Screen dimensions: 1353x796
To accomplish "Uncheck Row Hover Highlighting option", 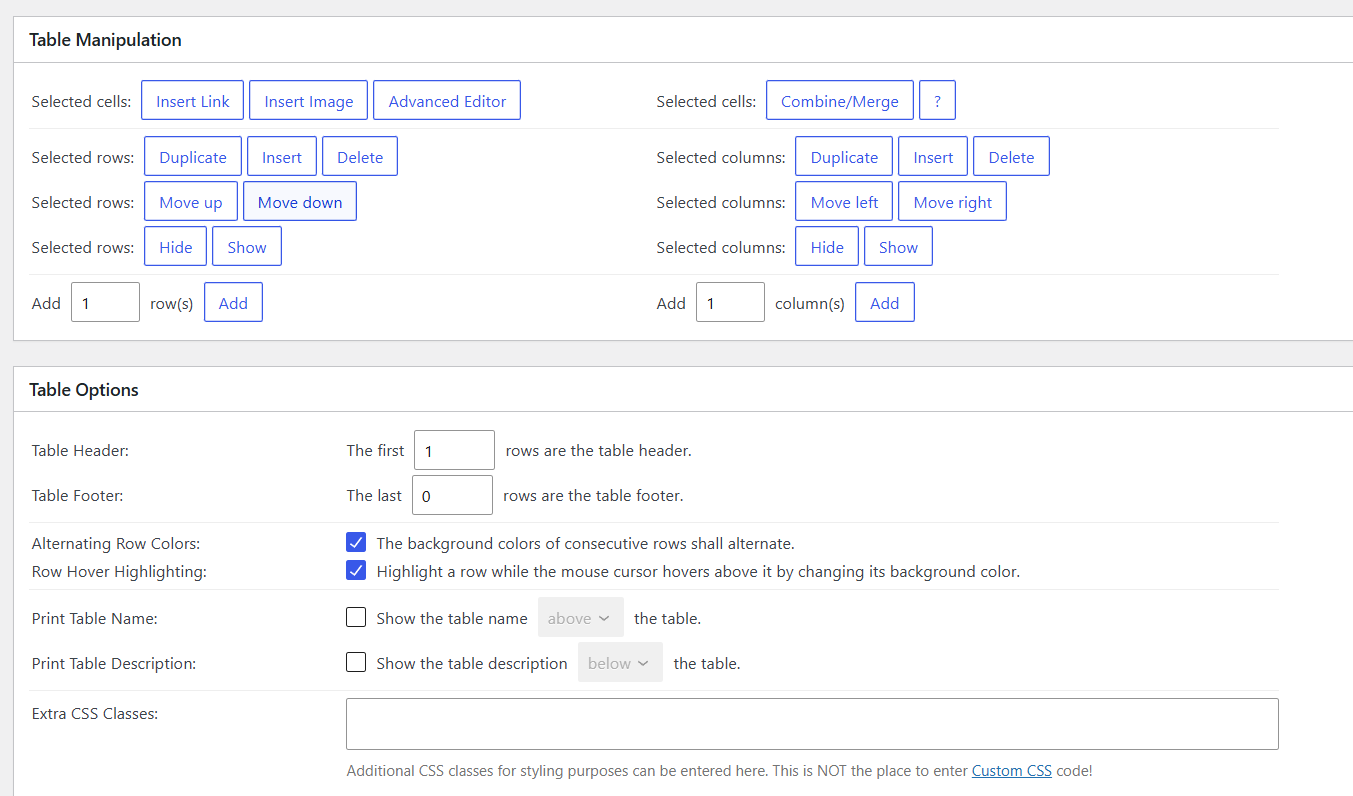I will [356, 571].
